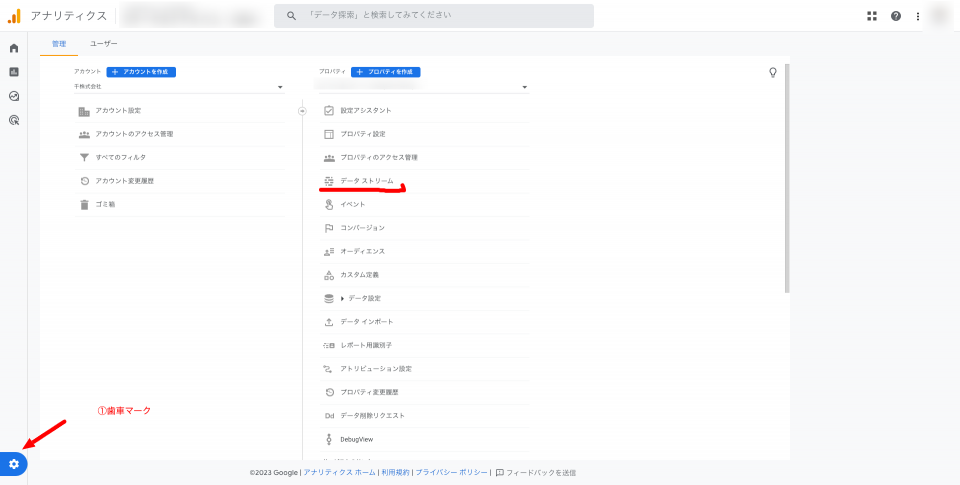The height and width of the screenshot is (485, 960).
Task: Click the Analytics logo icon
Action: 14,16
